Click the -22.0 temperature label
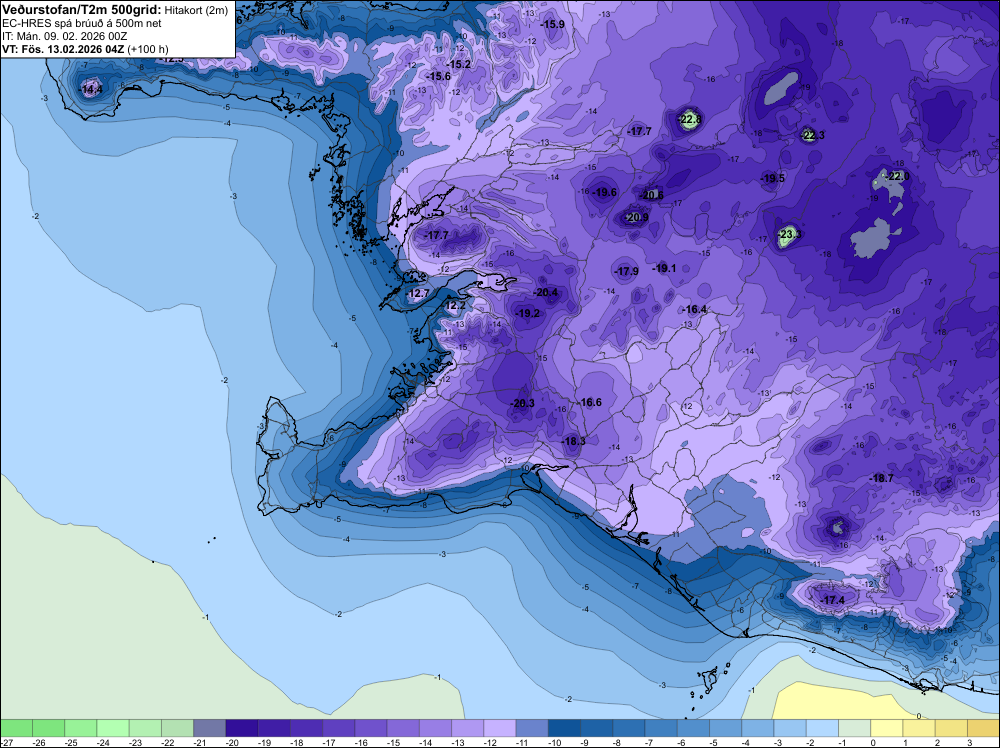 (898, 176)
